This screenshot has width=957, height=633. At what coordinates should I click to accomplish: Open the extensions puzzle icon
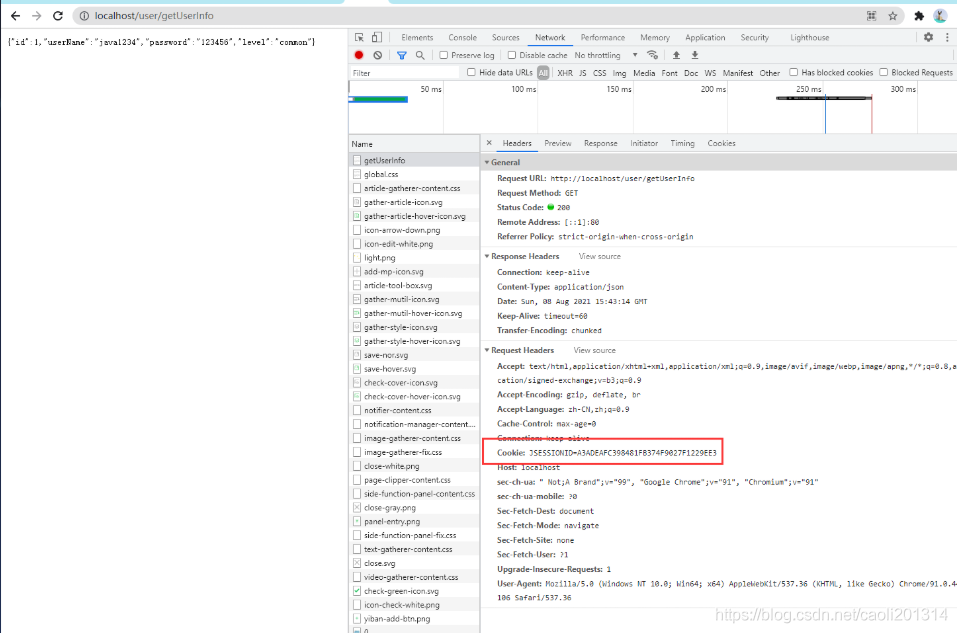tap(919, 16)
